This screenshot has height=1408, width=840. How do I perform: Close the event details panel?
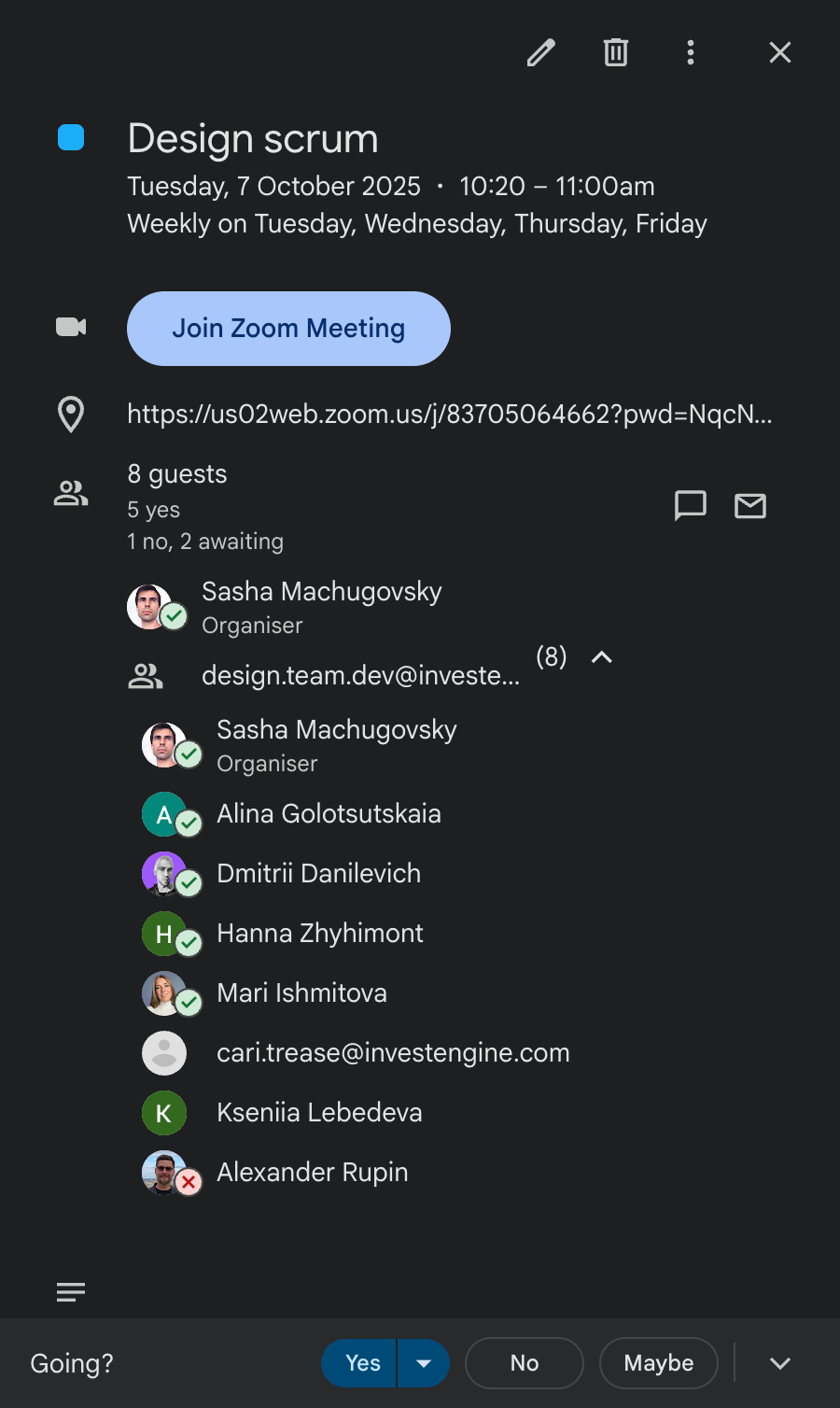[x=780, y=52]
